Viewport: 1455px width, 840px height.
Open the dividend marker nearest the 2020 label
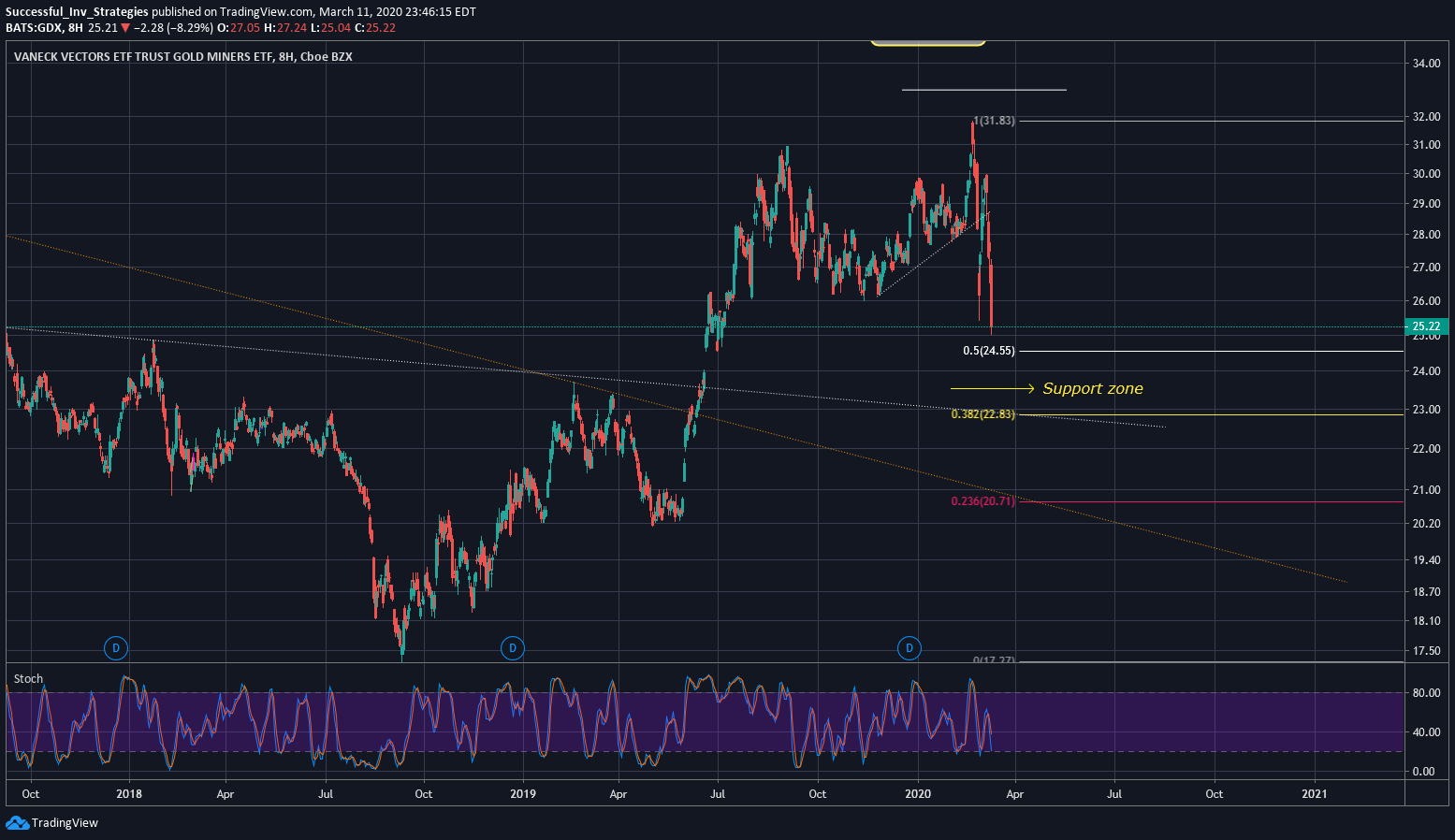pos(909,647)
